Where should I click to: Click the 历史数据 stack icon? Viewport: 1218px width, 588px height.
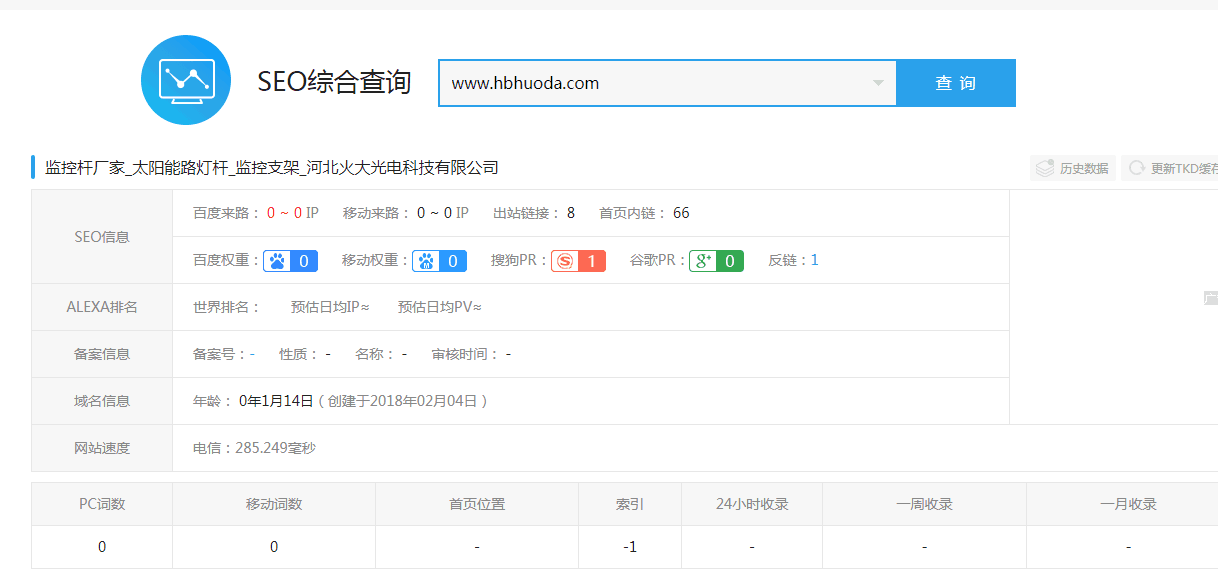pyautogui.click(x=1045, y=168)
